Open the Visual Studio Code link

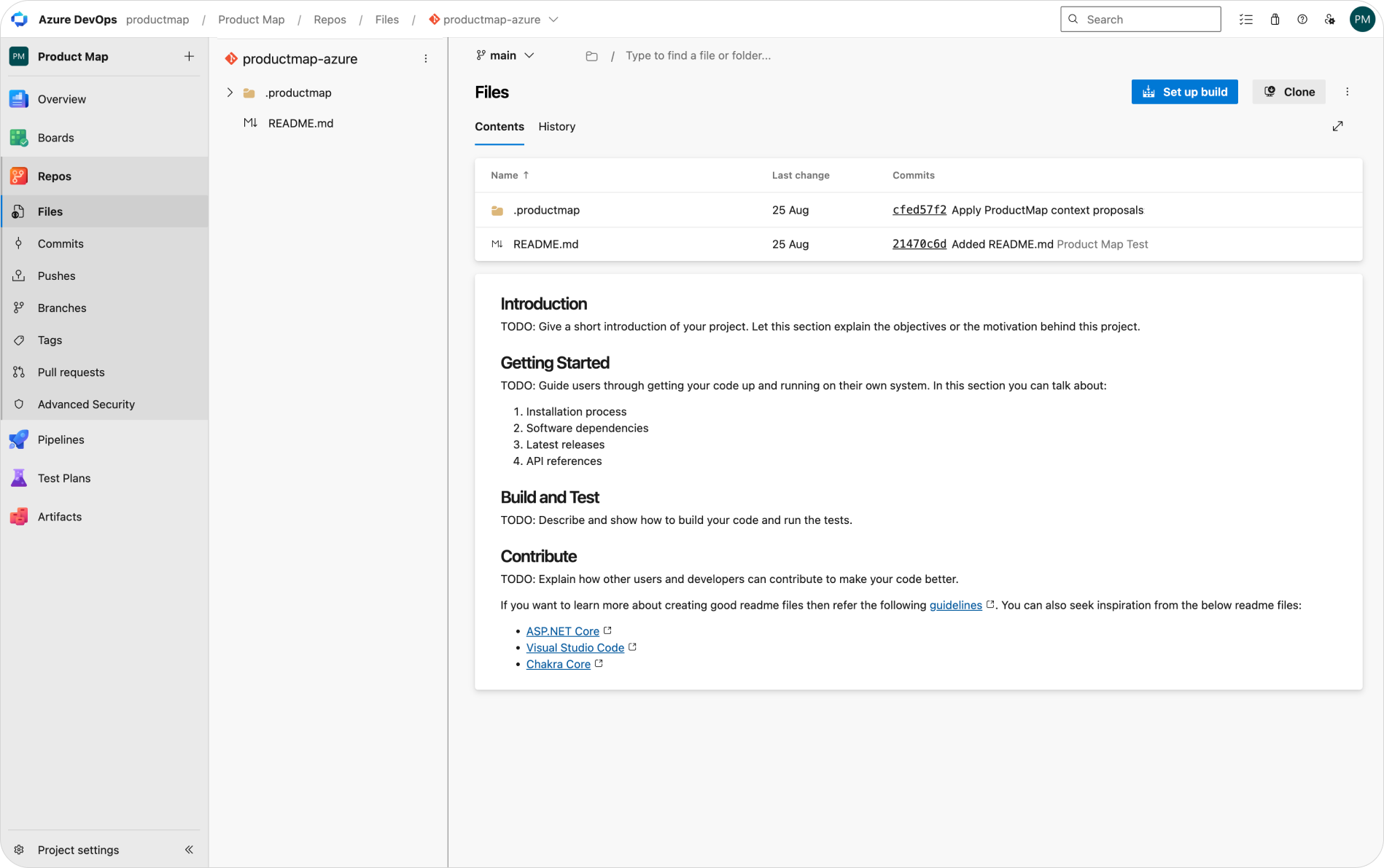(575, 648)
